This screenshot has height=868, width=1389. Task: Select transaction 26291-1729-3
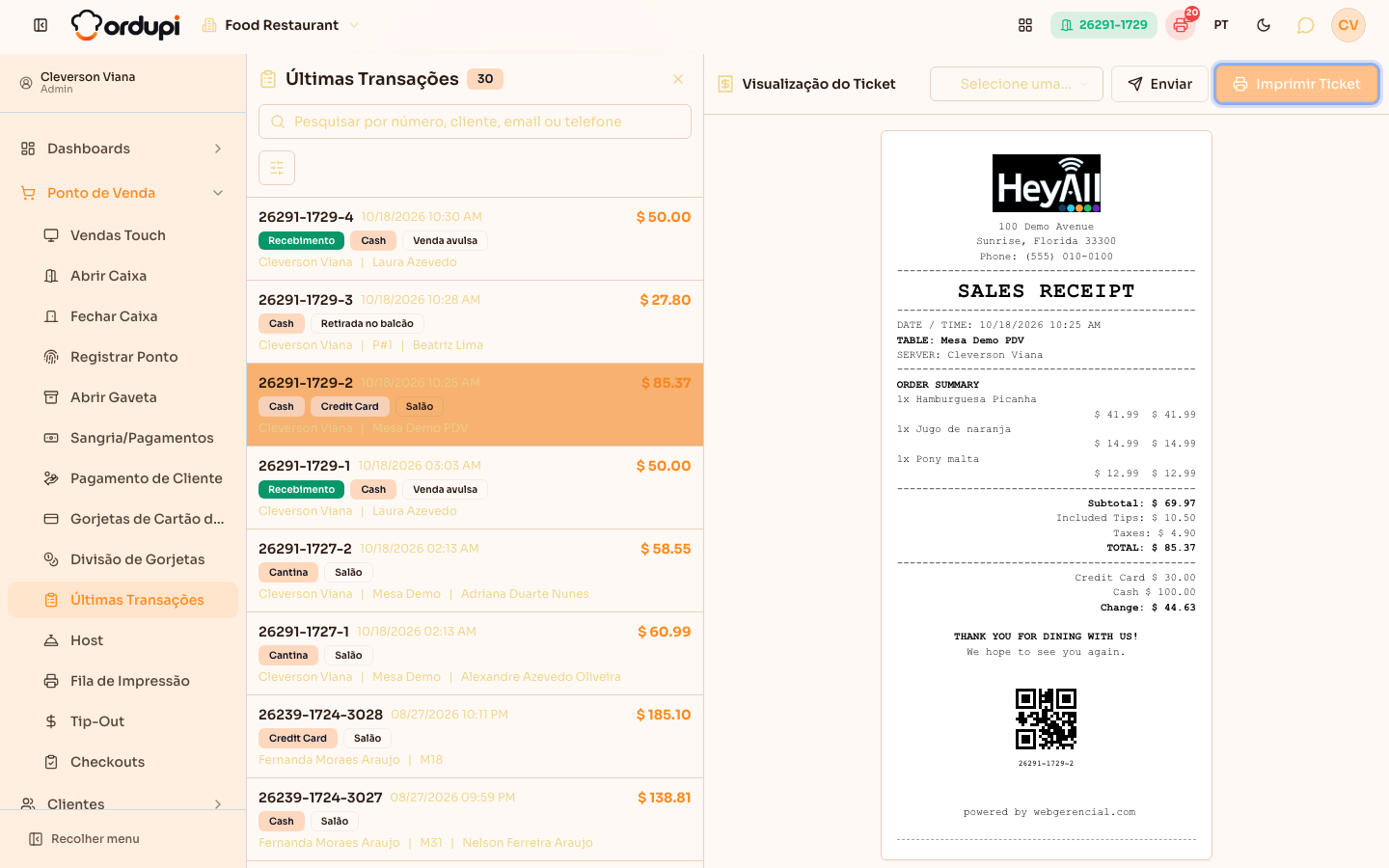click(x=475, y=322)
